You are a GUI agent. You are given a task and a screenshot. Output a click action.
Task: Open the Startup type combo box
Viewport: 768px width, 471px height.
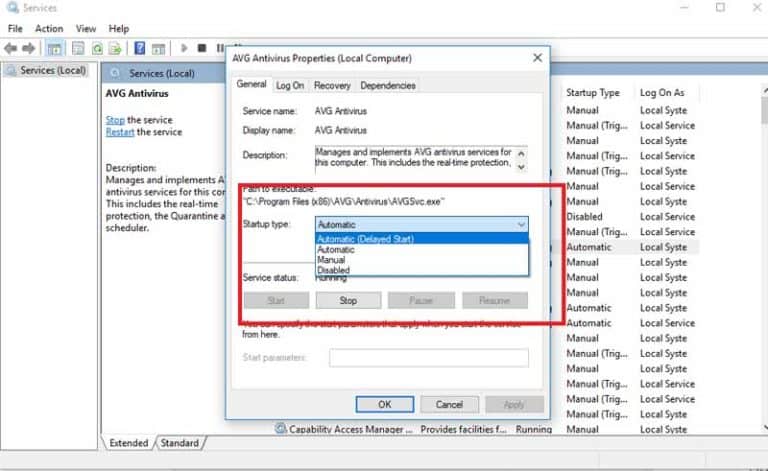(422, 224)
